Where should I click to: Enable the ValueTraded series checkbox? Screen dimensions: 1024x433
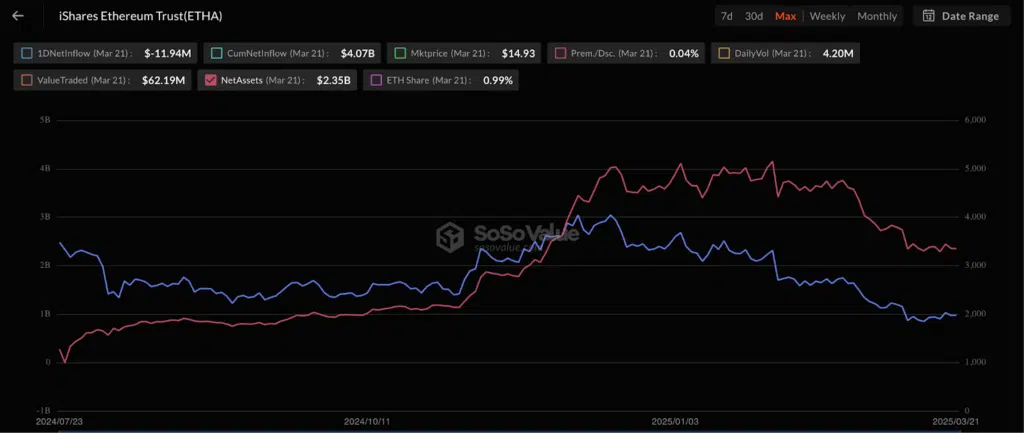27,80
